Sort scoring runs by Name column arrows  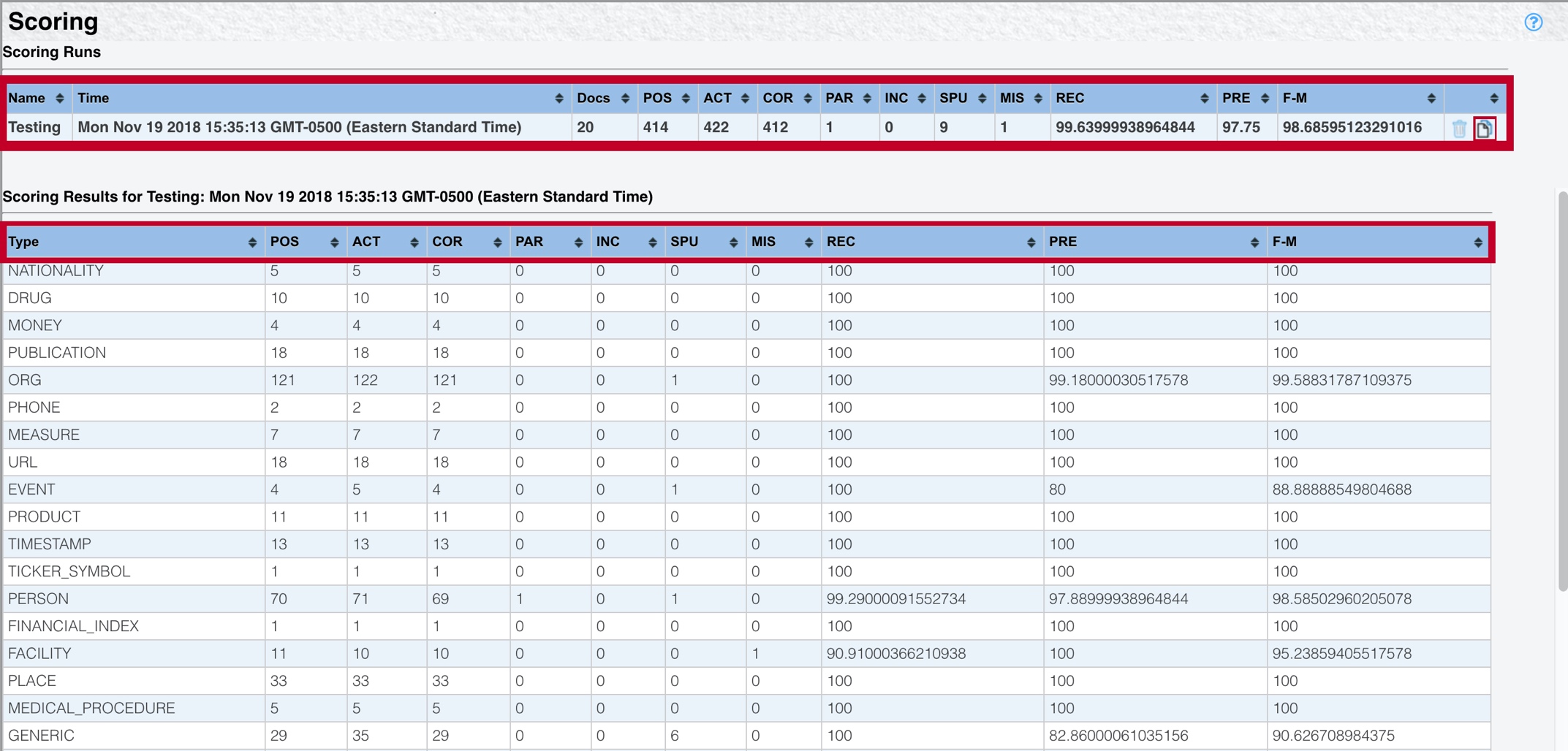(x=60, y=99)
